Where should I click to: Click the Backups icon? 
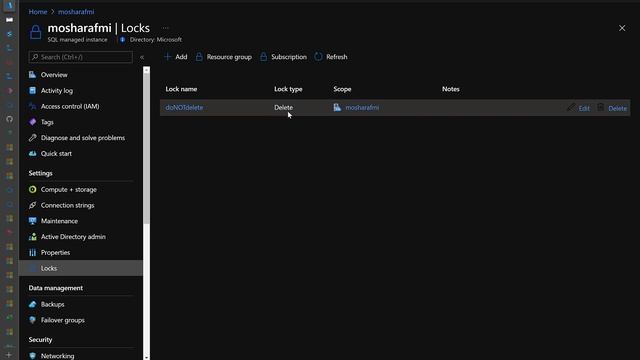(33, 304)
